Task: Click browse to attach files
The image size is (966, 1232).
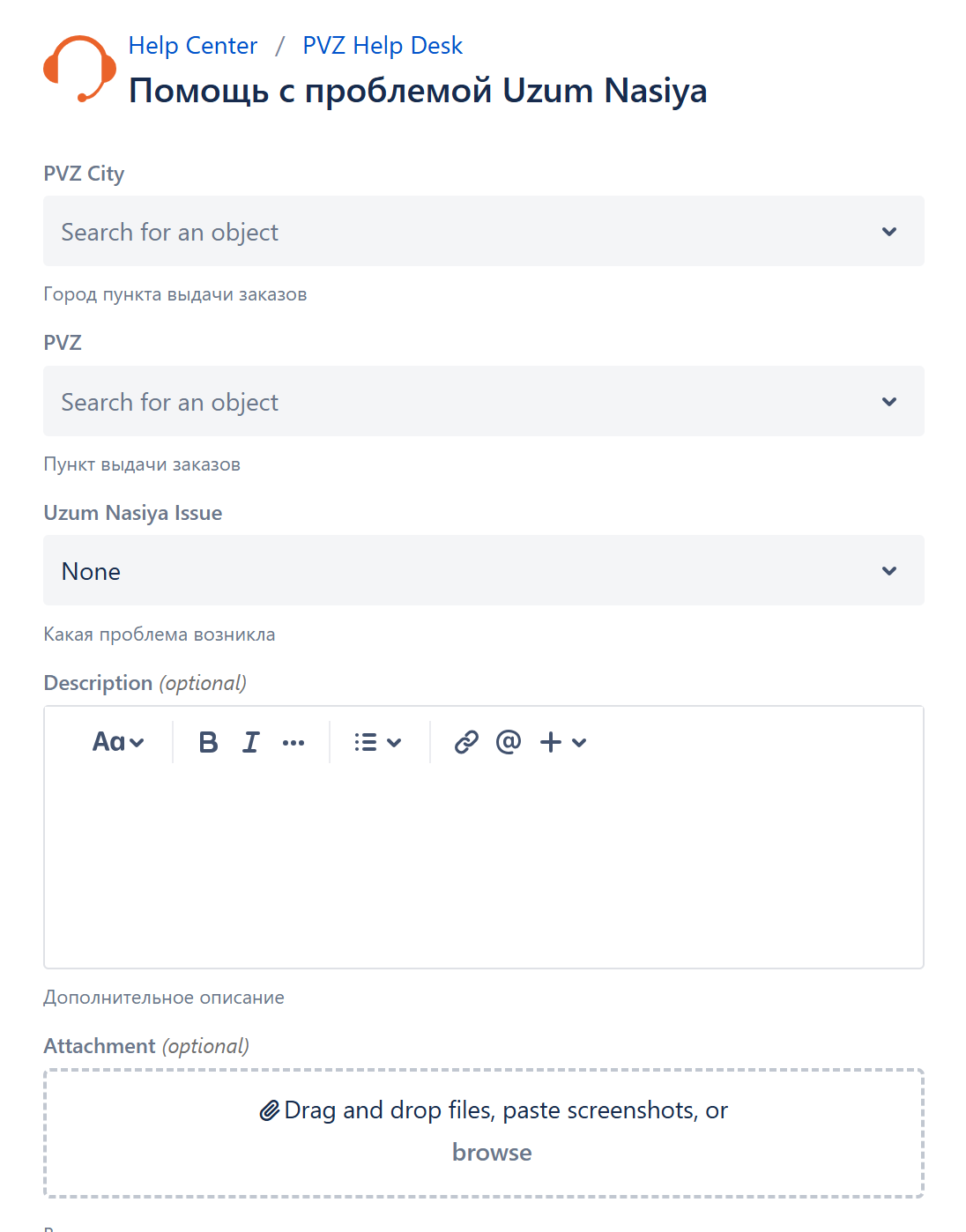Action: pyautogui.click(x=492, y=1153)
